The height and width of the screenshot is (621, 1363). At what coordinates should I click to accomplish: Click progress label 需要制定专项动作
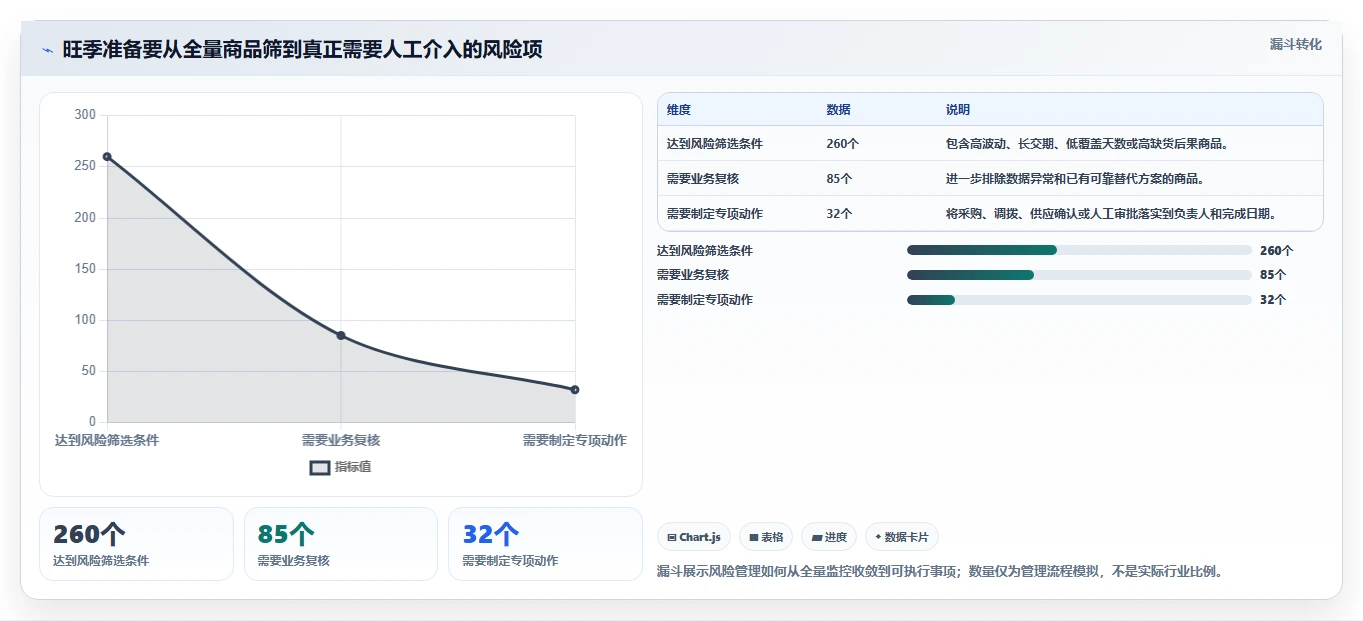(705, 300)
